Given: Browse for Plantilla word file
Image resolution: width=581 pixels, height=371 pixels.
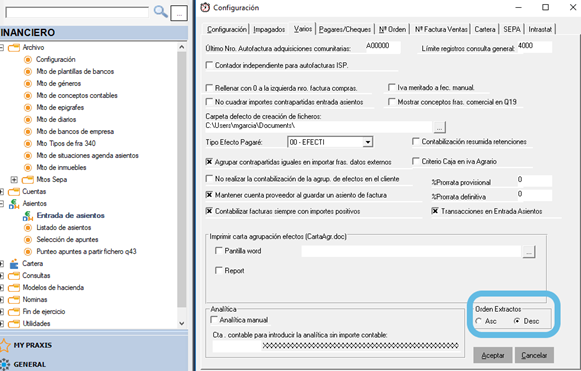Looking at the screenshot, I should [x=529, y=252].
